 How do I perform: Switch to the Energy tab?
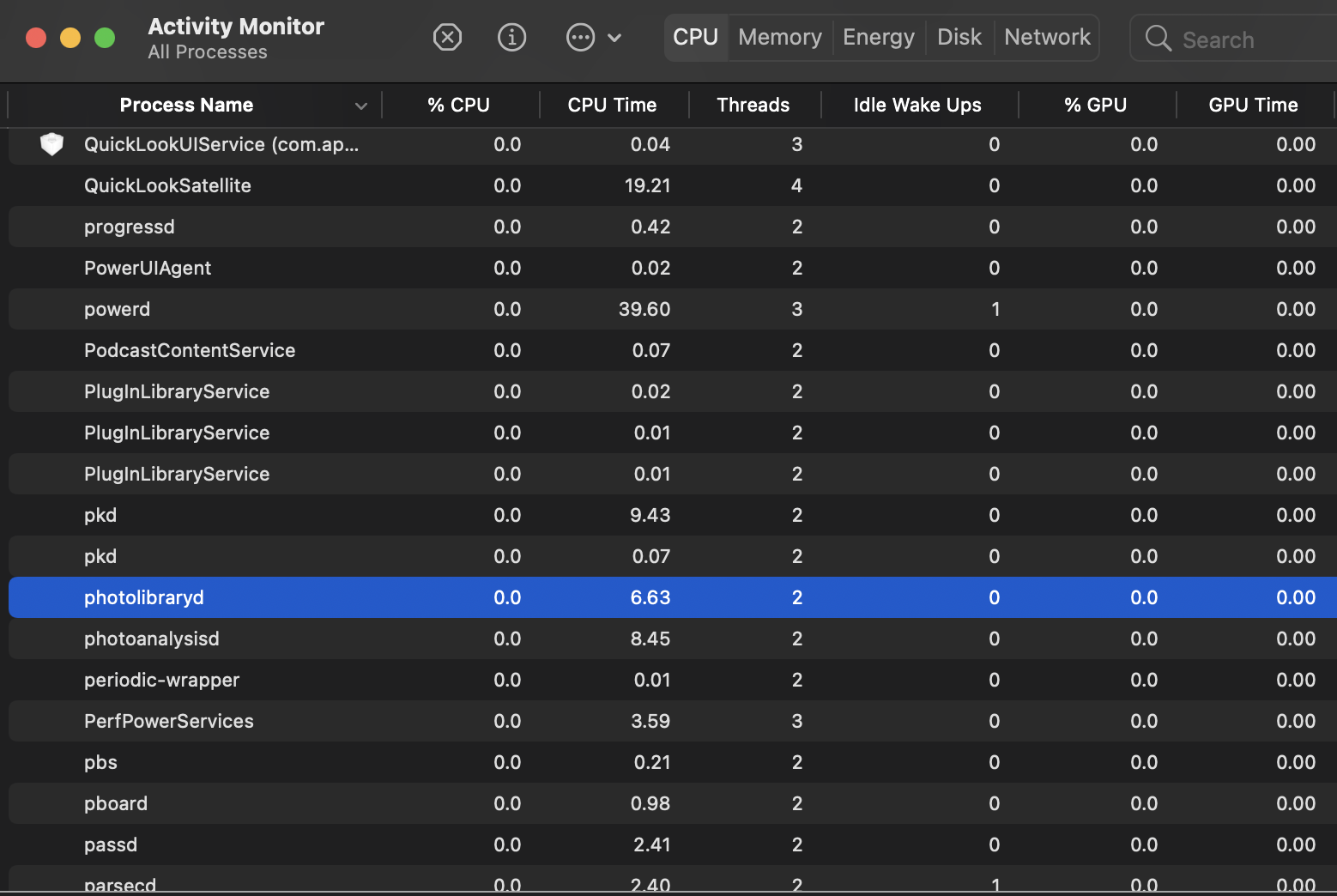(x=879, y=38)
